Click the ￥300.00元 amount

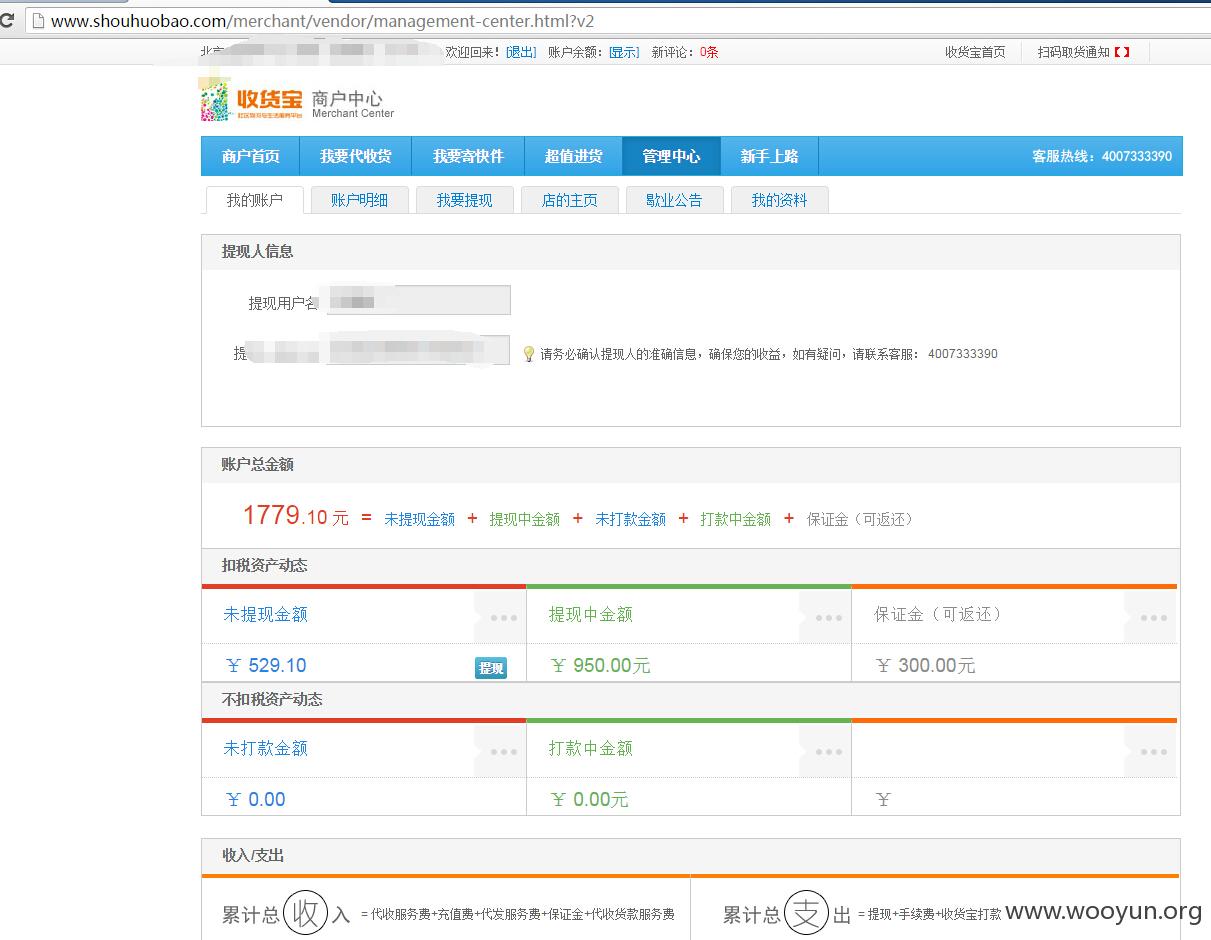coord(925,666)
